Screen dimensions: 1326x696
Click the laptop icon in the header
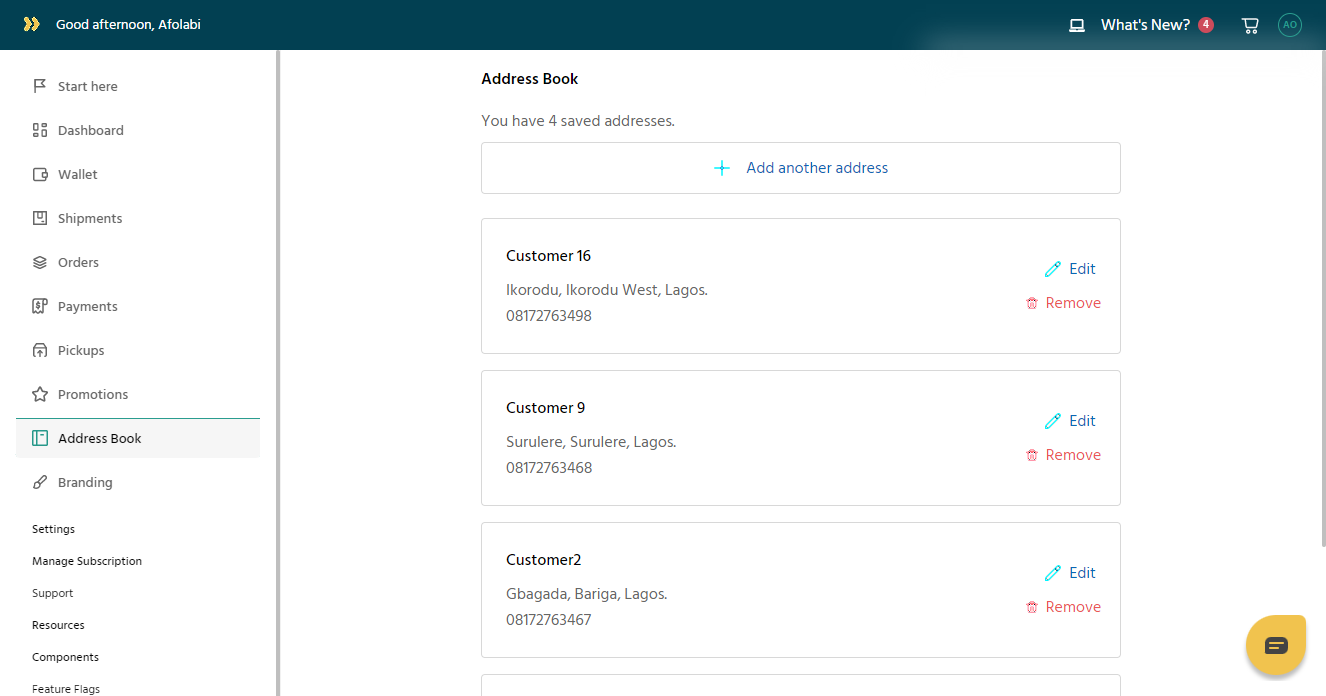point(1077,25)
